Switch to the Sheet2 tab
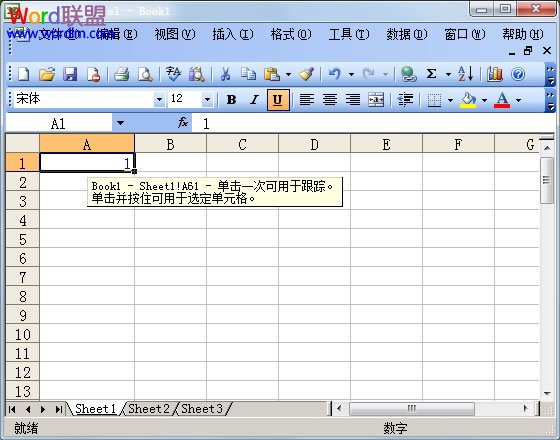 (x=149, y=409)
